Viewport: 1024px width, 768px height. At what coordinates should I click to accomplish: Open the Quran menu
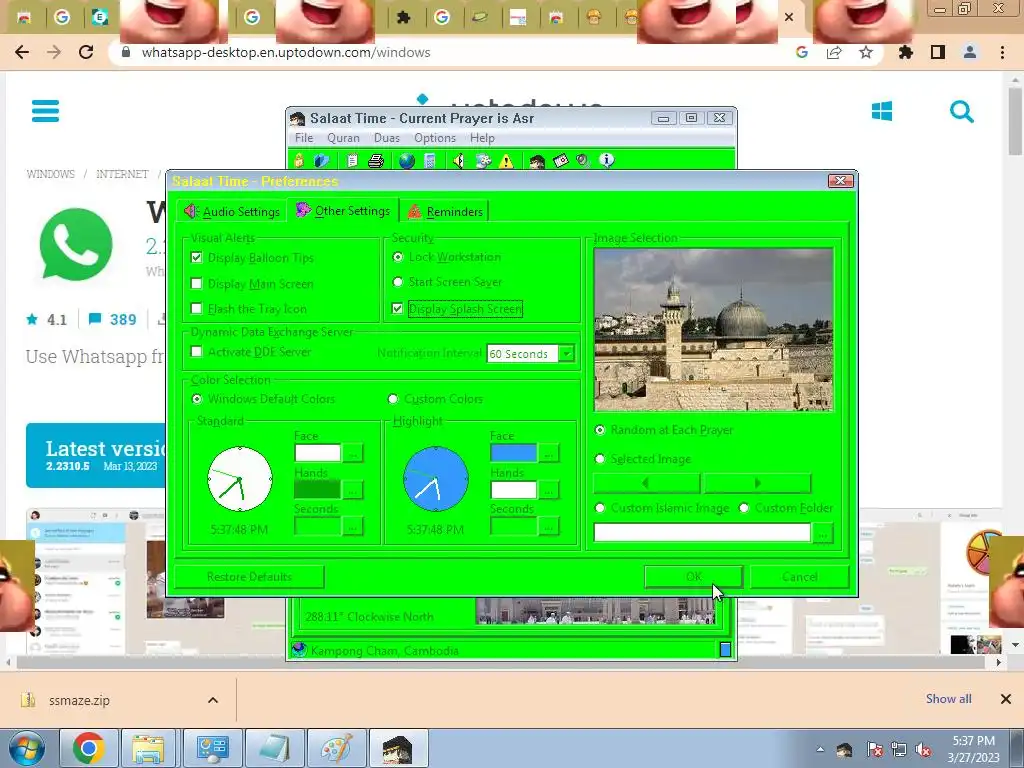click(344, 138)
